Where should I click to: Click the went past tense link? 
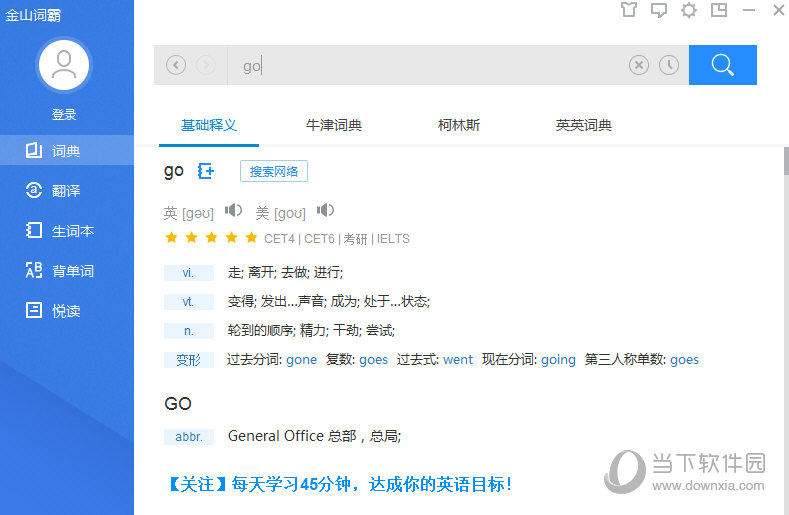458,360
